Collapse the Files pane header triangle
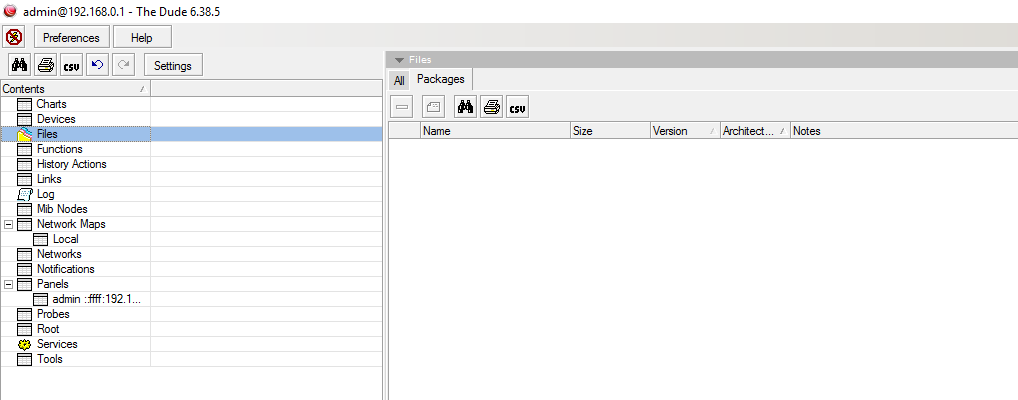This screenshot has width=1018, height=400. [x=399, y=60]
